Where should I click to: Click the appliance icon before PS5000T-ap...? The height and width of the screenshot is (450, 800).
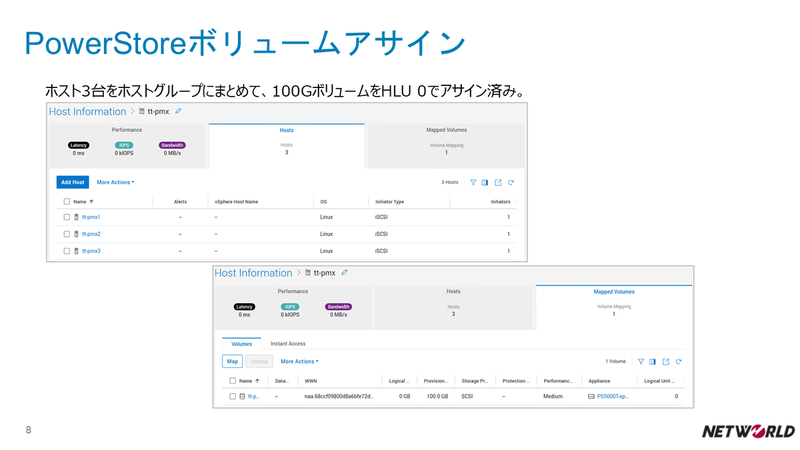[x=591, y=396]
